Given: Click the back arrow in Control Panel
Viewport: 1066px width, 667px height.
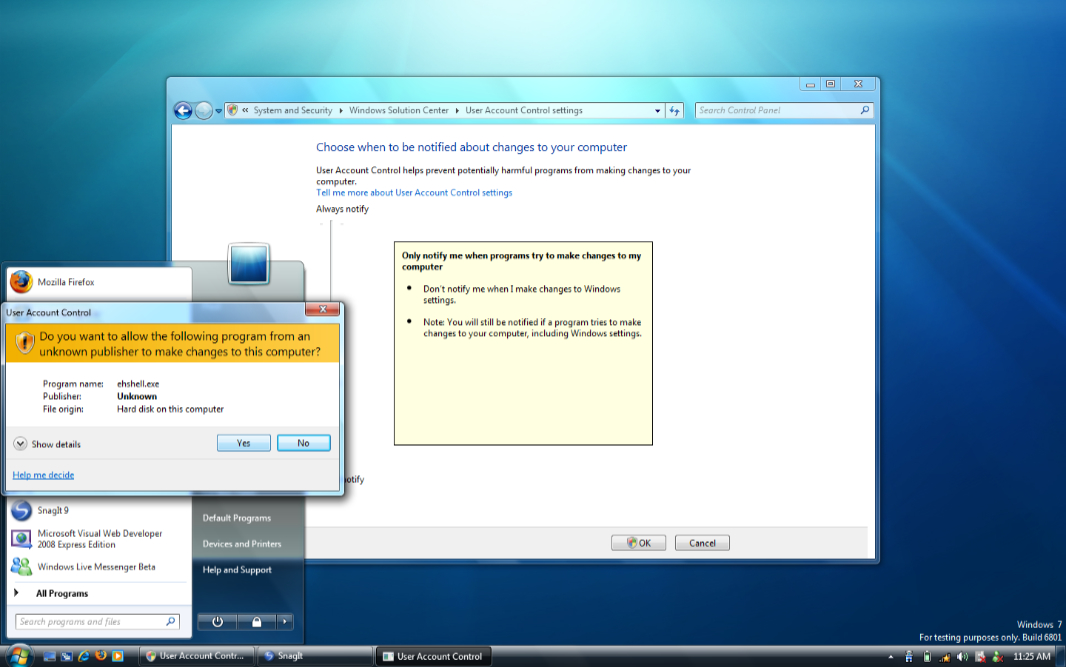Looking at the screenshot, I should [183, 110].
